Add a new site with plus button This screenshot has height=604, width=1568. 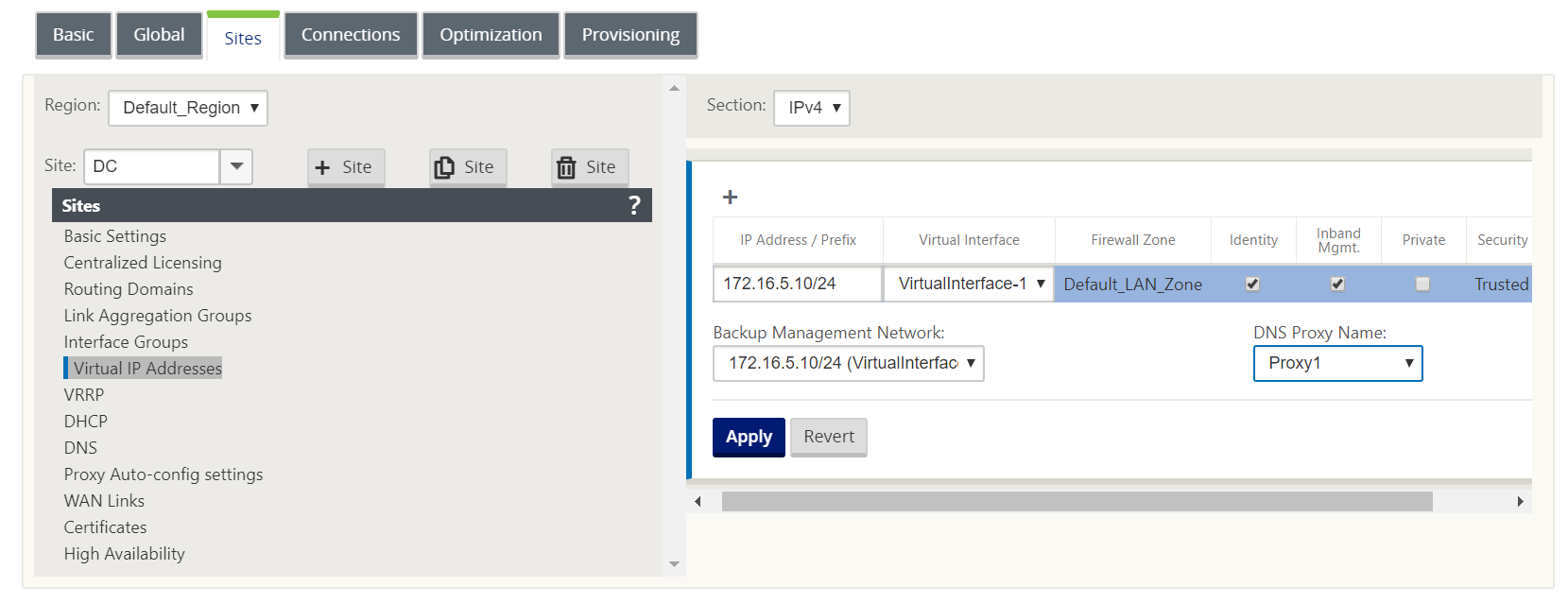(x=346, y=167)
